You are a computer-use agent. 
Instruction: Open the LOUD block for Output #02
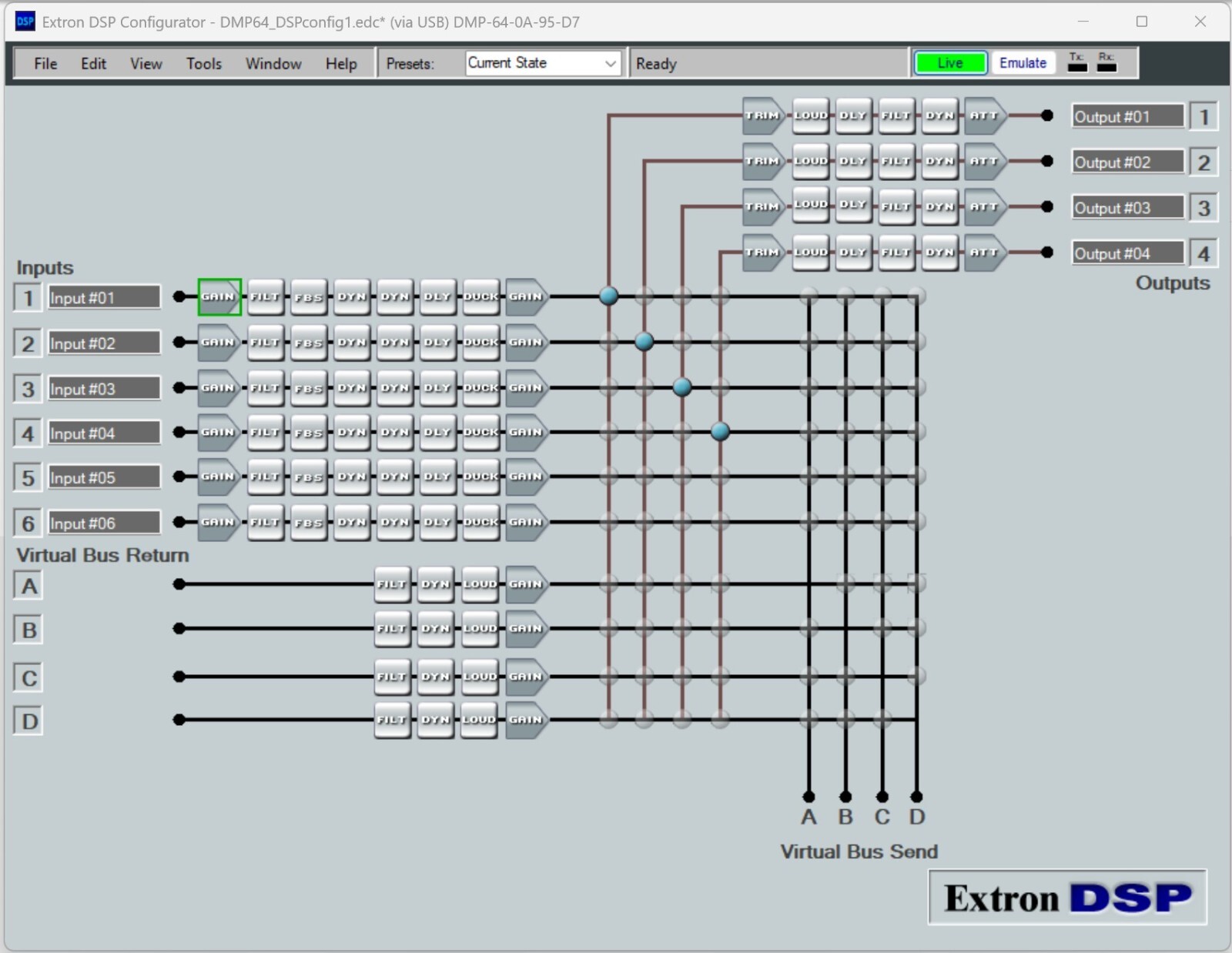click(811, 161)
